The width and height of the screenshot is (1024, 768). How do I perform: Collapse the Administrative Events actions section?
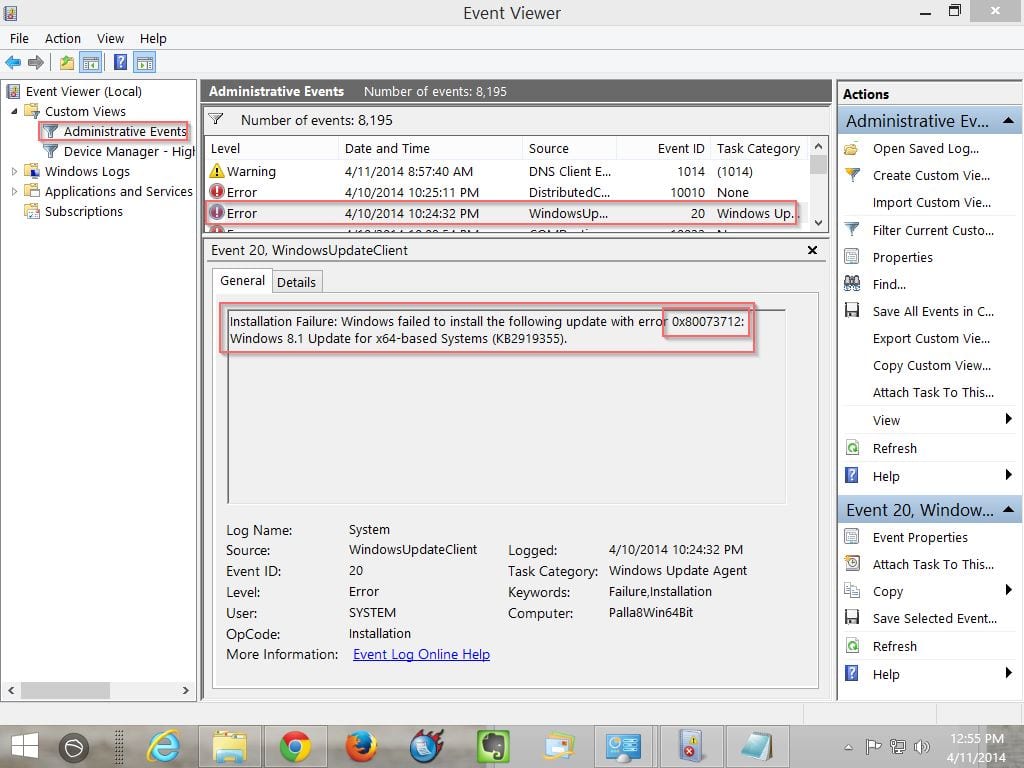[1008, 121]
